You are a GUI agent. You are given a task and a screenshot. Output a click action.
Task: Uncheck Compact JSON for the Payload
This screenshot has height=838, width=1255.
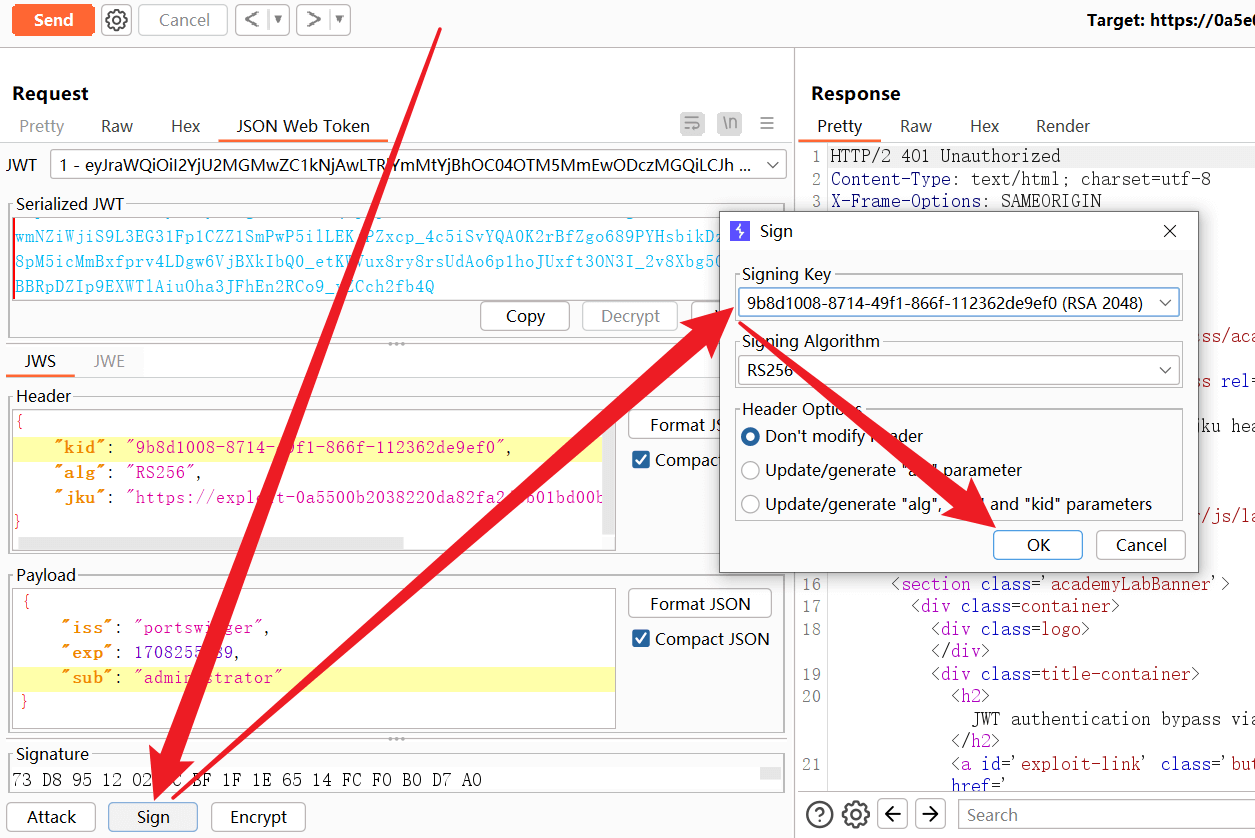[641, 639]
